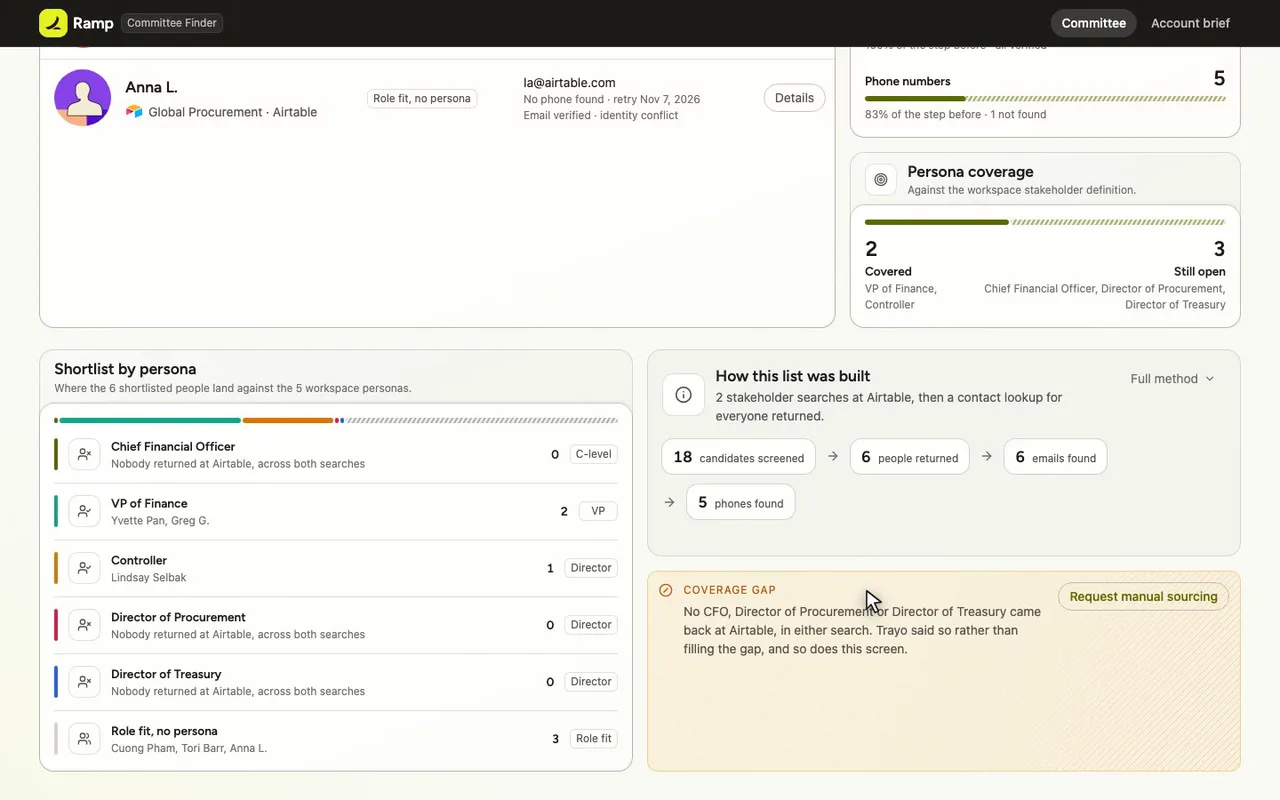
Task: Click 'Email verified · identity conflict' text
Action: coord(601,116)
